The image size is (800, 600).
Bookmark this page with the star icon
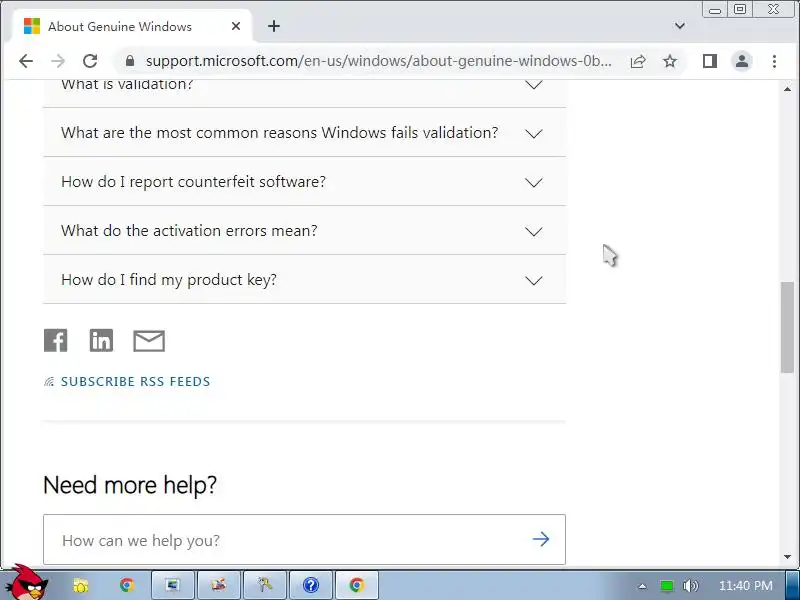[670, 61]
